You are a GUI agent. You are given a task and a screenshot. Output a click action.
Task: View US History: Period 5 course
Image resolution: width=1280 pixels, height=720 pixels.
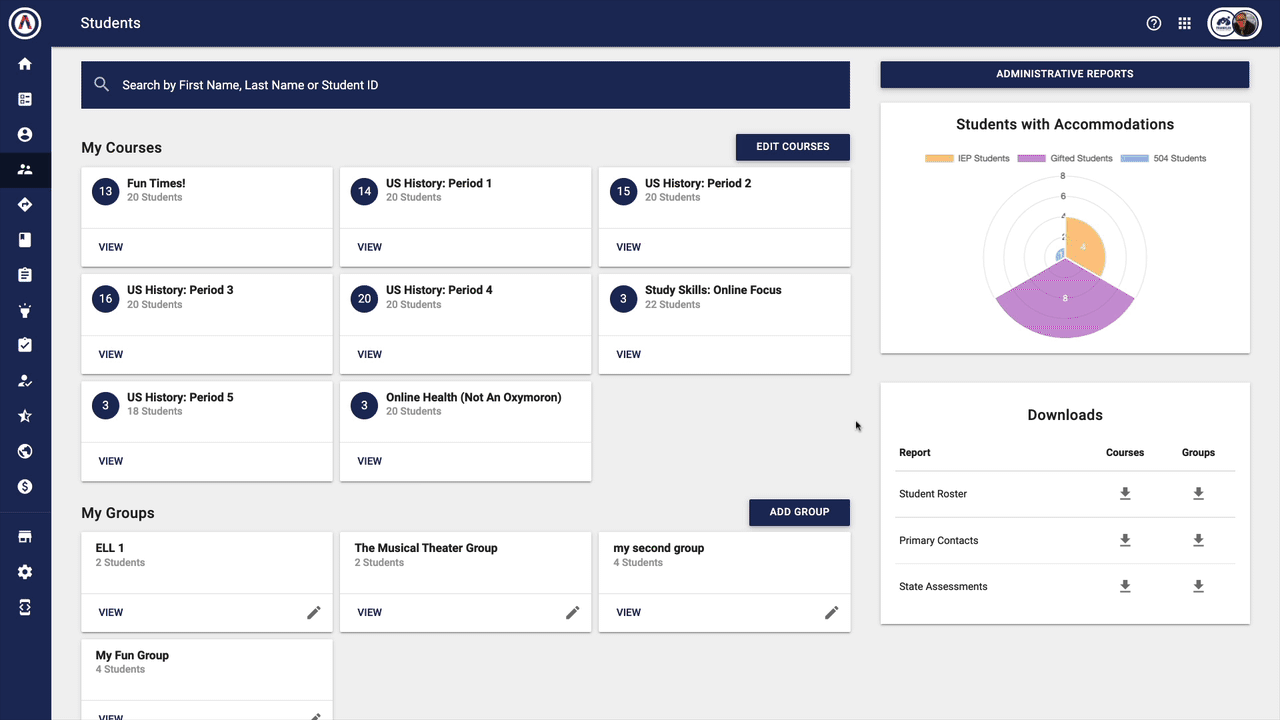111,461
